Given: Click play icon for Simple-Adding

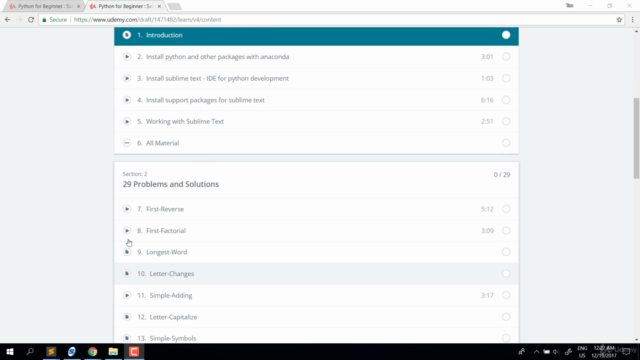Looking at the screenshot, I should 127,295.
